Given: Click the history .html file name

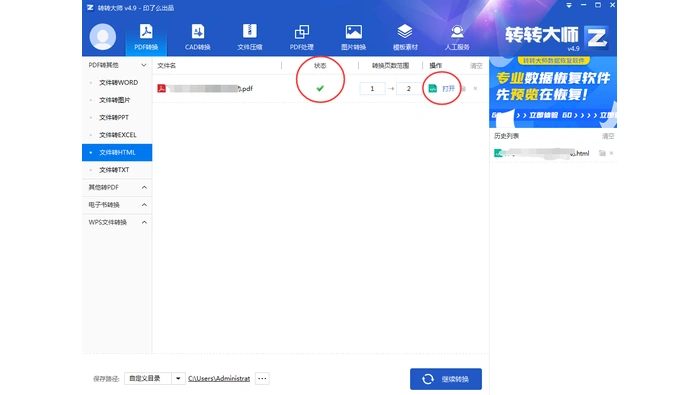Looking at the screenshot, I should pyautogui.click(x=547, y=153).
